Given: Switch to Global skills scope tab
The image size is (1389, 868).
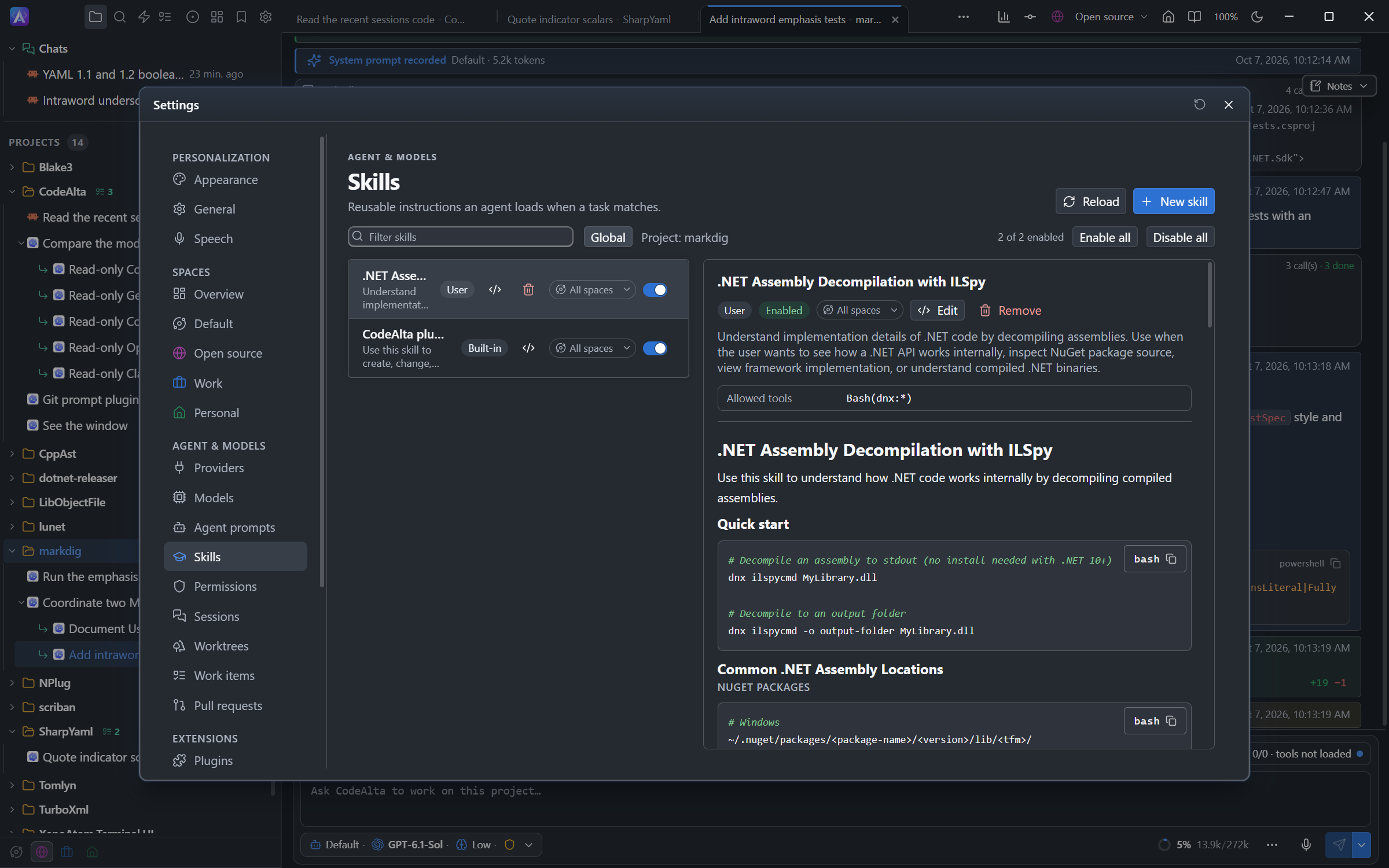Looking at the screenshot, I should [608, 237].
